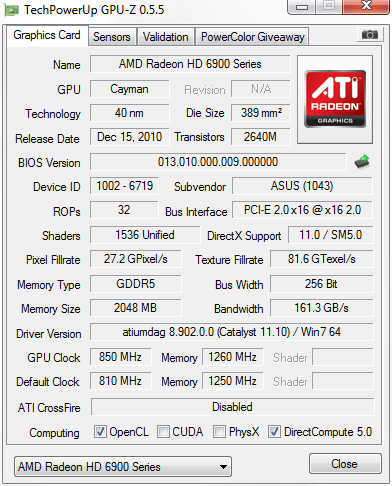Select the PowerColor Giveaway tab

coord(253,37)
